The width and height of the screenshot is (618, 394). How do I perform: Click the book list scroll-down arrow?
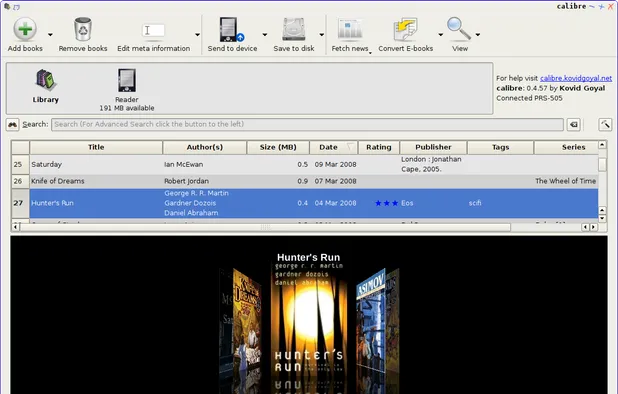pyautogui.click(x=602, y=218)
